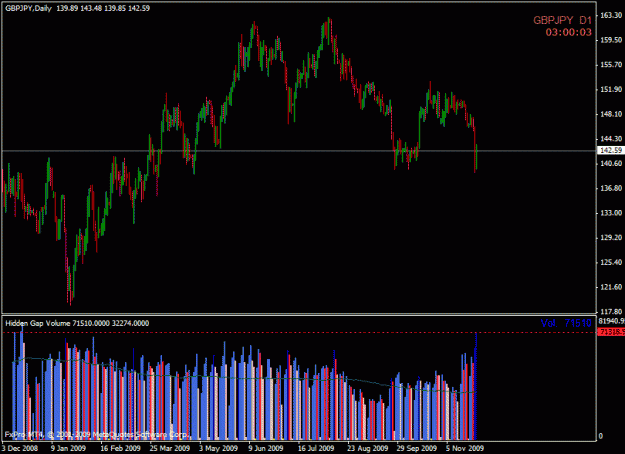The height and width of the screenshot is (454, 625).
Task: Click the Hidden Gap Volume indicator label
Action: tap(77, 323)
